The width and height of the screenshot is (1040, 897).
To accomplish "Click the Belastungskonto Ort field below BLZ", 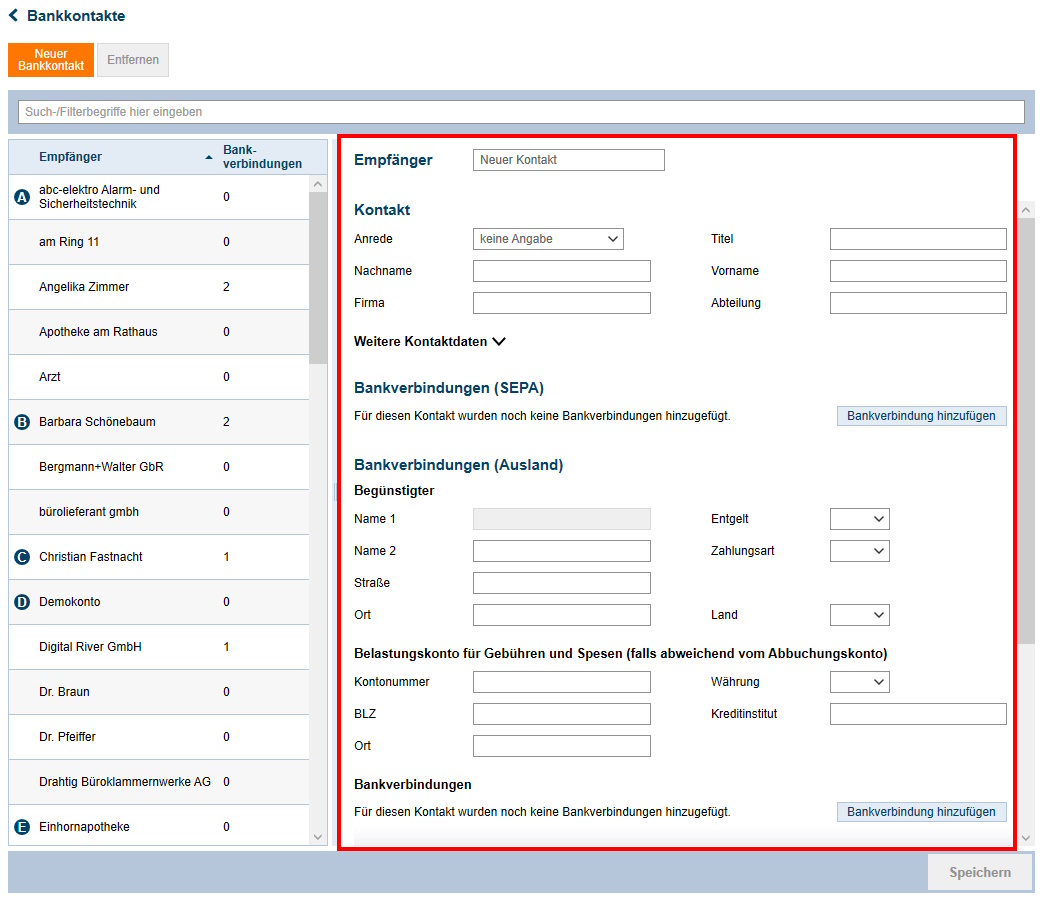I will 562,746.
